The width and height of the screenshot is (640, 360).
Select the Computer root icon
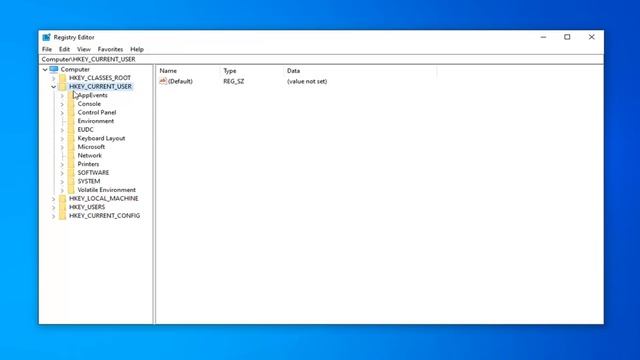point(53,69)
